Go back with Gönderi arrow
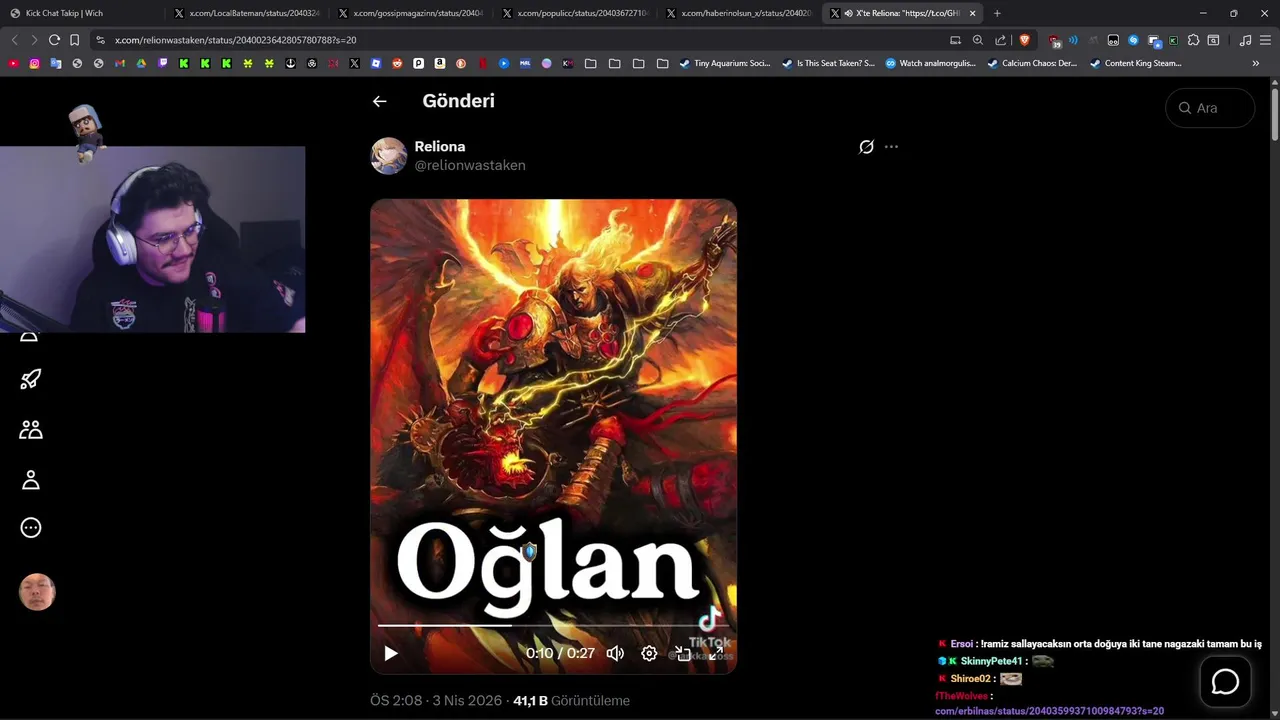This screenshot has width=1280, height=720. coord(379,101)
